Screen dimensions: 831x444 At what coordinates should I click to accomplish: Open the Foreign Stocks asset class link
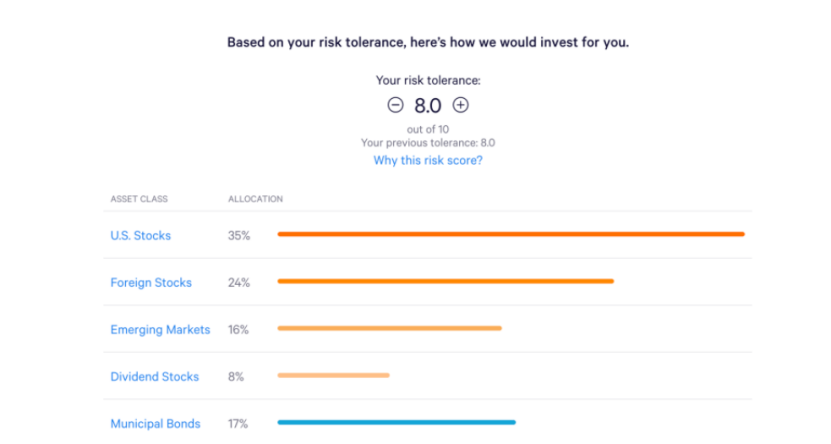(151, 282)
